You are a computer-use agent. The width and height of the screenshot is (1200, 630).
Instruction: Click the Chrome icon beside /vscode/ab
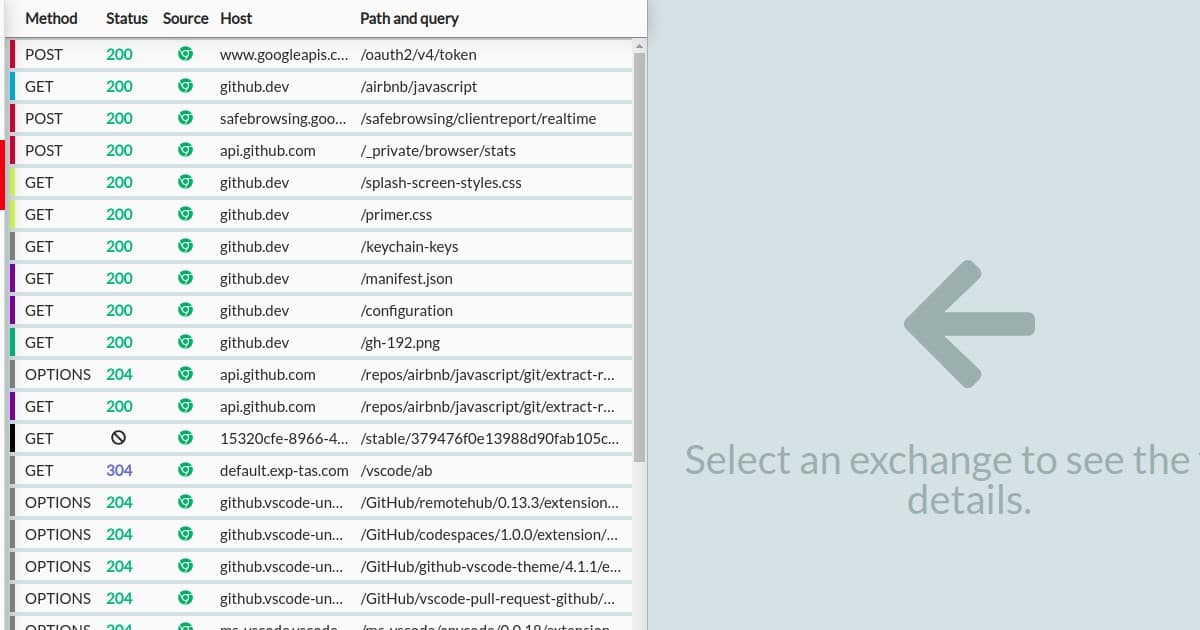coord(185,470)
